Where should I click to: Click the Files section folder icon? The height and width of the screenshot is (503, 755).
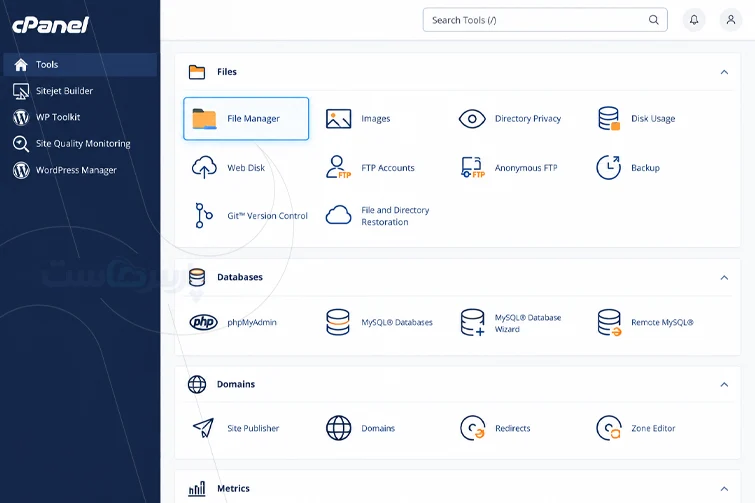point(197,72)
